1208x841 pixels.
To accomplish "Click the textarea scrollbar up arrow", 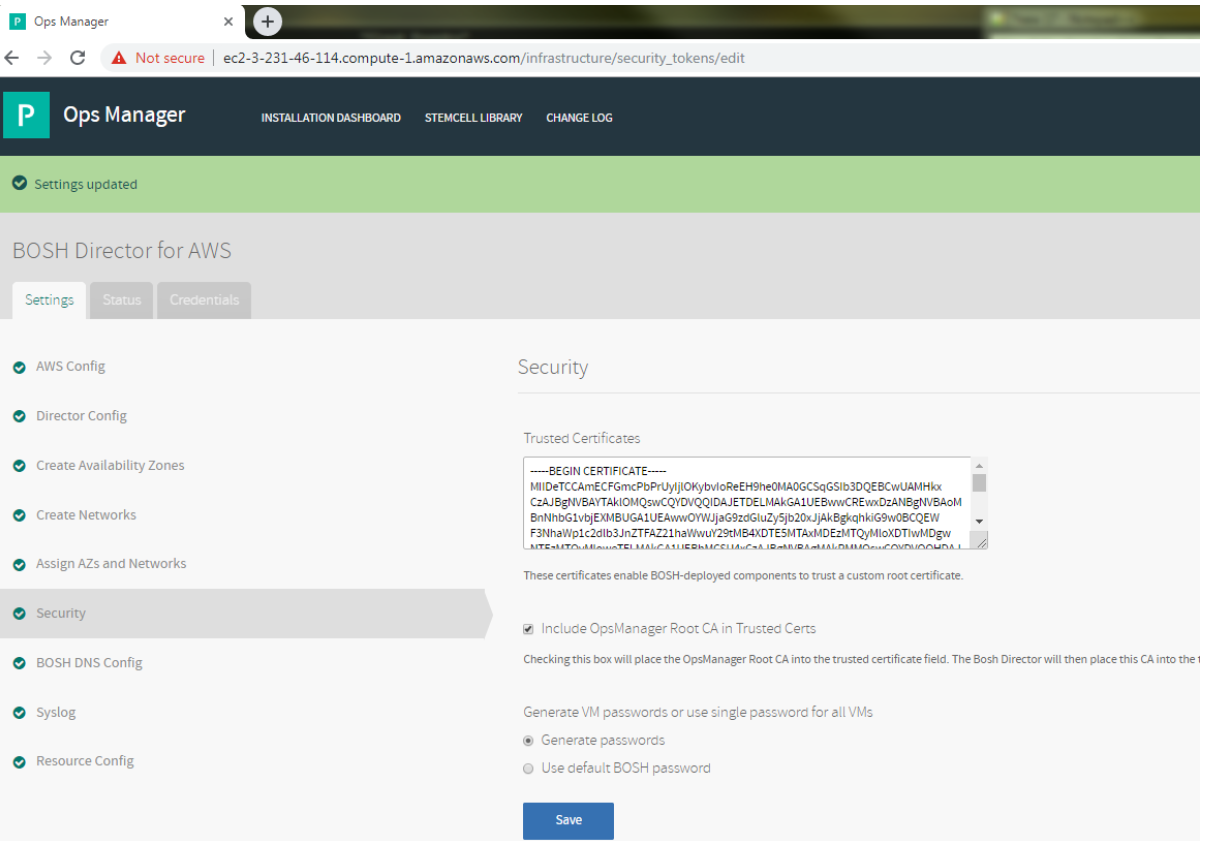I will click(x=979, y=465).
